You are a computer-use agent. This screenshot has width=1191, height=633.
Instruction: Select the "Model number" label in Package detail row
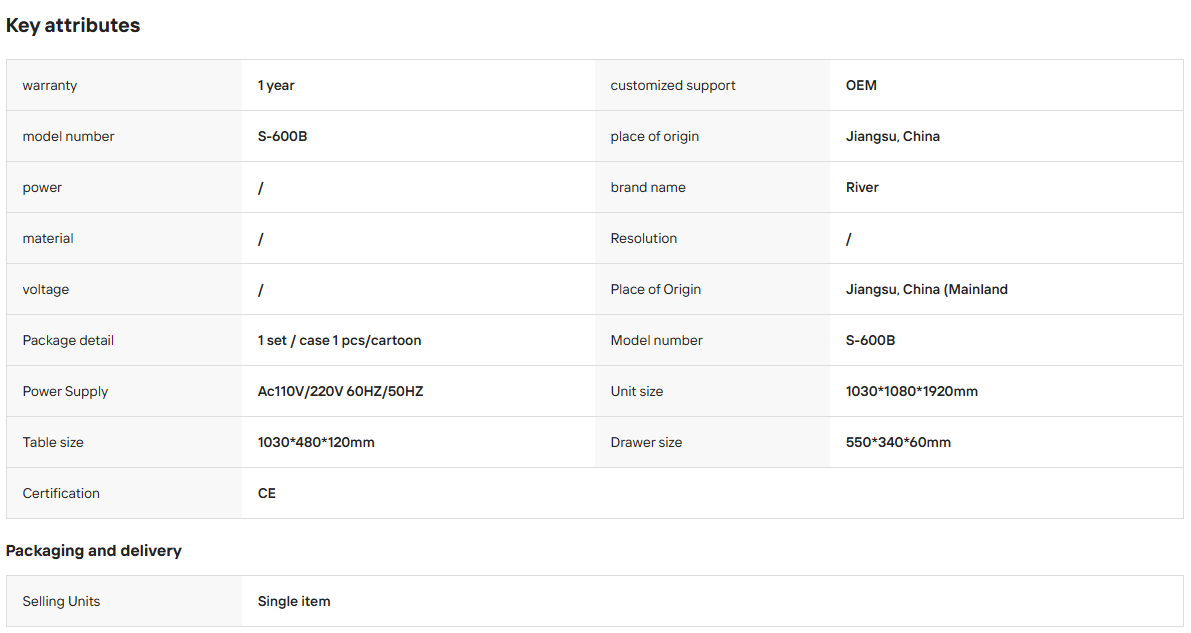pyautogui.click(x=656, y=340)
